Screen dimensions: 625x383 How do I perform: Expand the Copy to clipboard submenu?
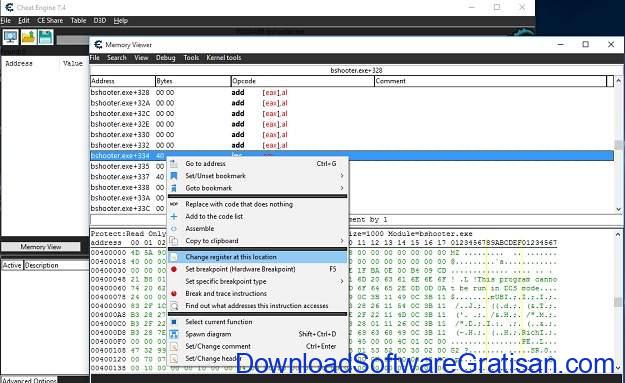tap(342, 241)
